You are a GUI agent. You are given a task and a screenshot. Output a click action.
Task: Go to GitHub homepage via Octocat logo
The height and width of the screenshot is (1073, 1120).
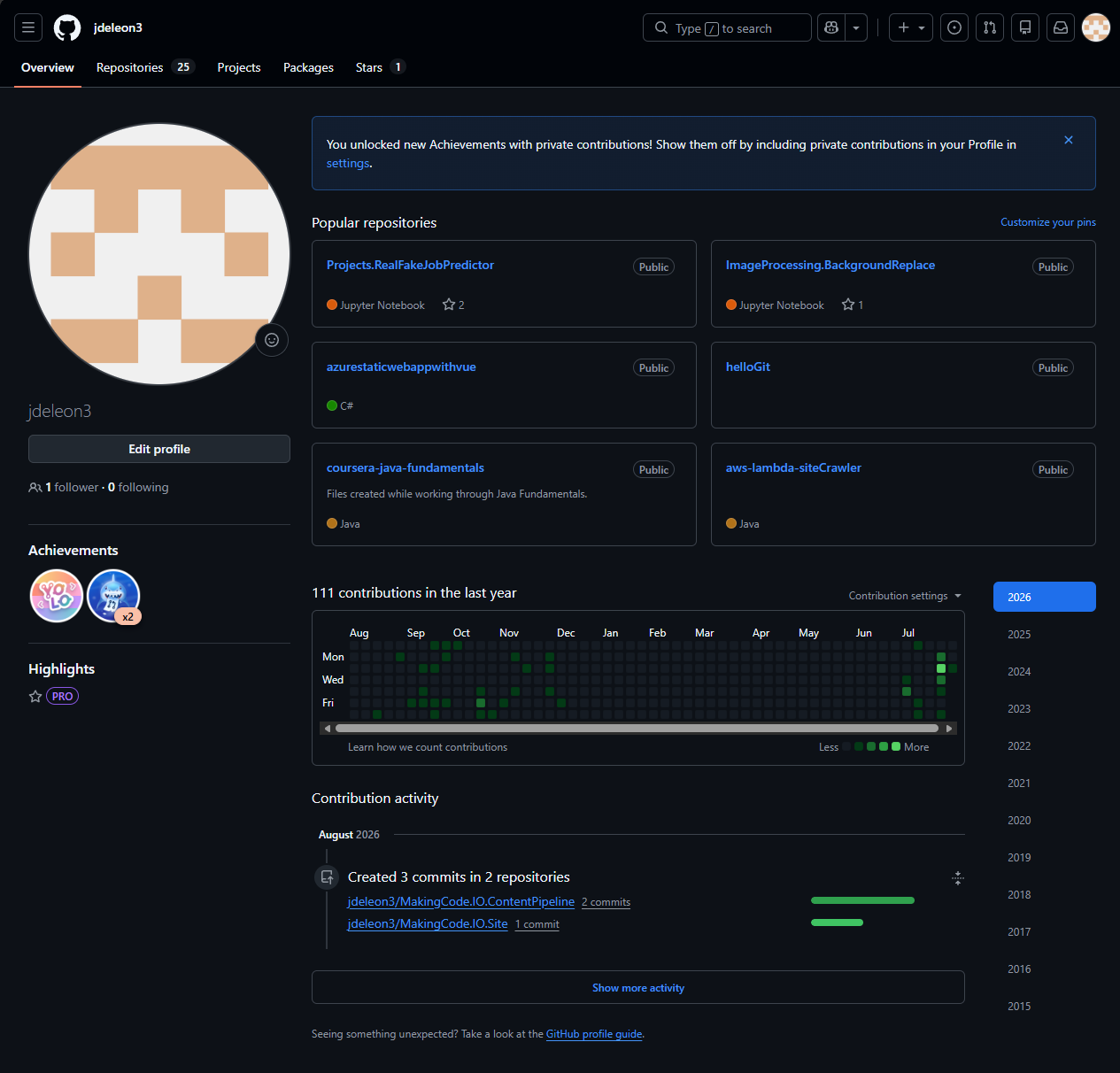(67, 27)
